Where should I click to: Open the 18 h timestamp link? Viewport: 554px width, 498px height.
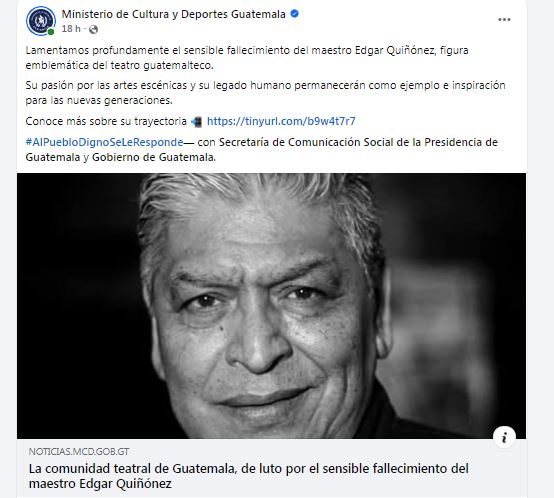[x=71, y=29]
